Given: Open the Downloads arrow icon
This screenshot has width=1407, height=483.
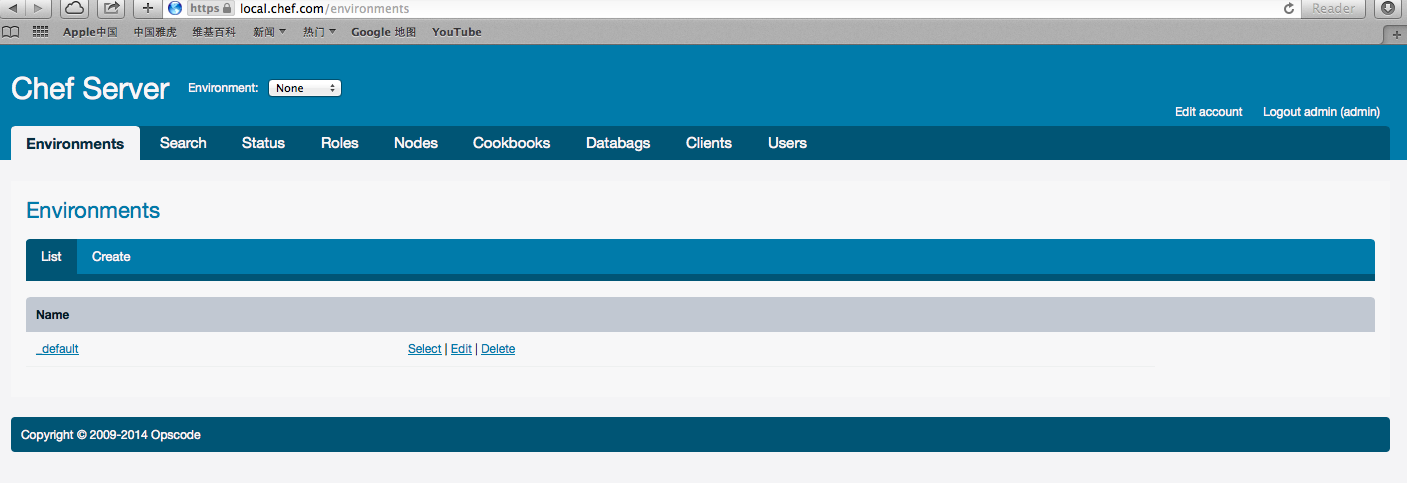Looking at the screenshot, I should (x=1388, y=8).
